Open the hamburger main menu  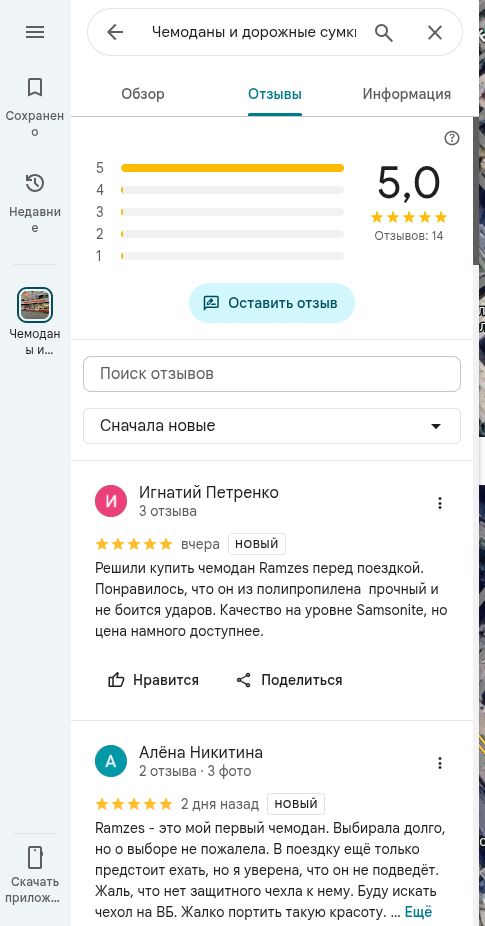pyautogui.click(x=35, y=32)
